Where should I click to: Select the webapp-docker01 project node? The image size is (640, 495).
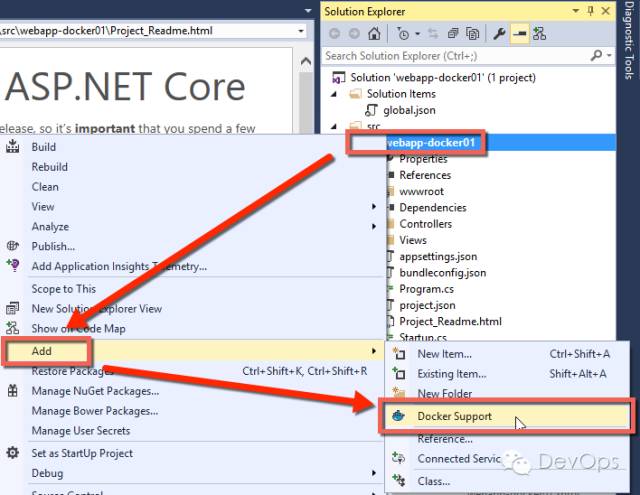(x=431, y=142)
